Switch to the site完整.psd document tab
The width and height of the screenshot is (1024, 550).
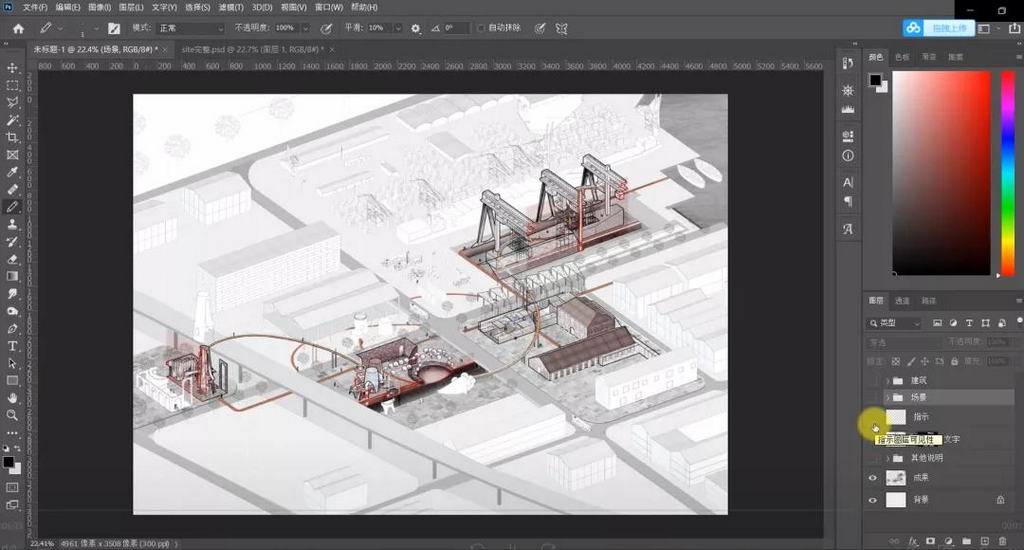[x=250, y=48]
